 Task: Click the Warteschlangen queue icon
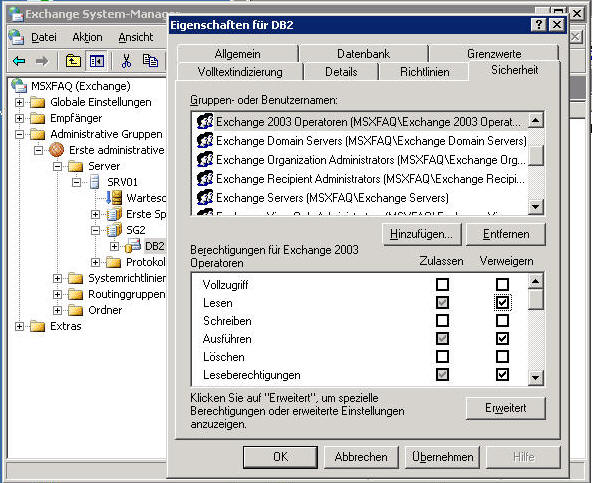click(114, 198)
